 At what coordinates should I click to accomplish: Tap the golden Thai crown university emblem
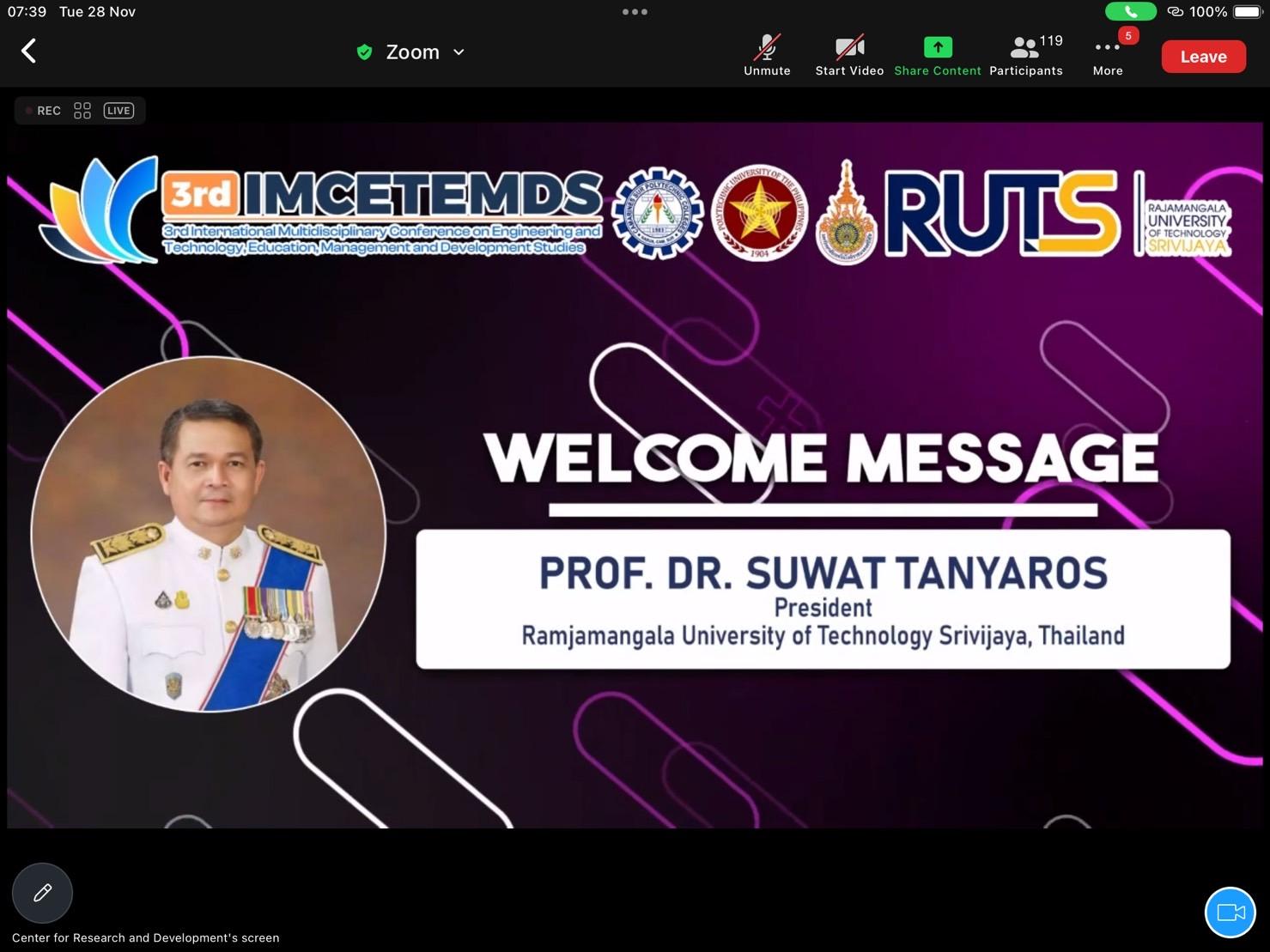(x=846, y=212)
